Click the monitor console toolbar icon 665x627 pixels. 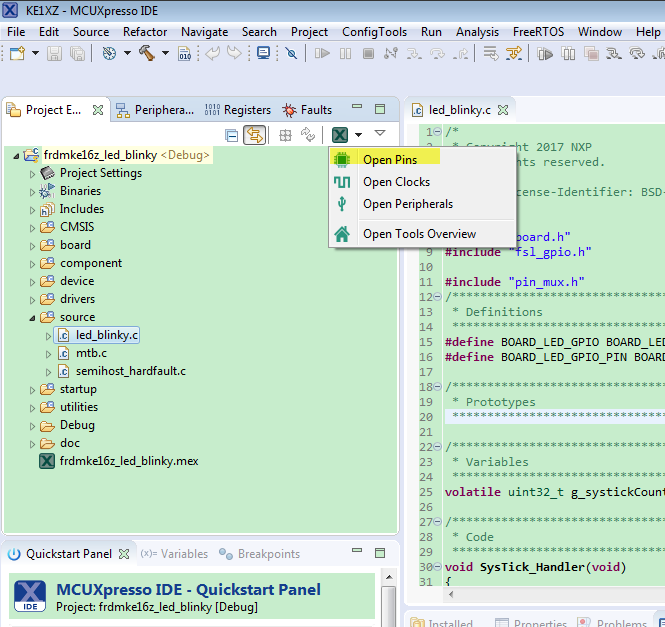tap(264, 53)
